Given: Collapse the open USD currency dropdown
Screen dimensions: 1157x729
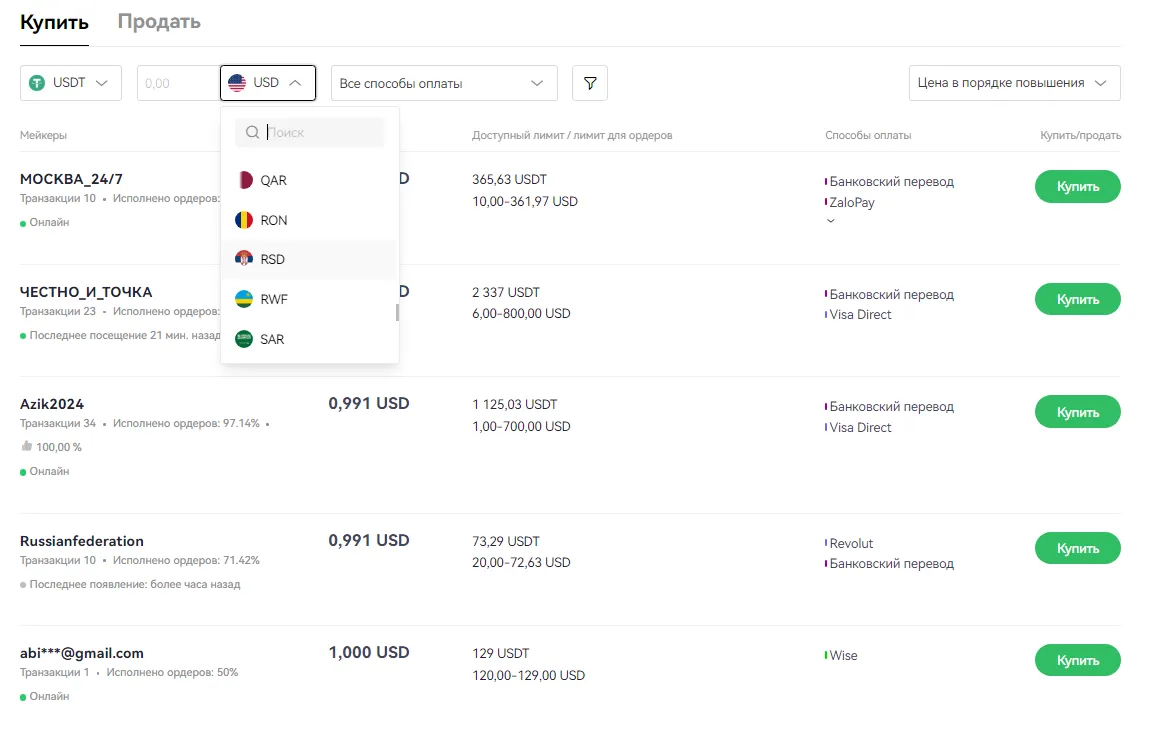Looking at the screenshot, I should (296, 83).
